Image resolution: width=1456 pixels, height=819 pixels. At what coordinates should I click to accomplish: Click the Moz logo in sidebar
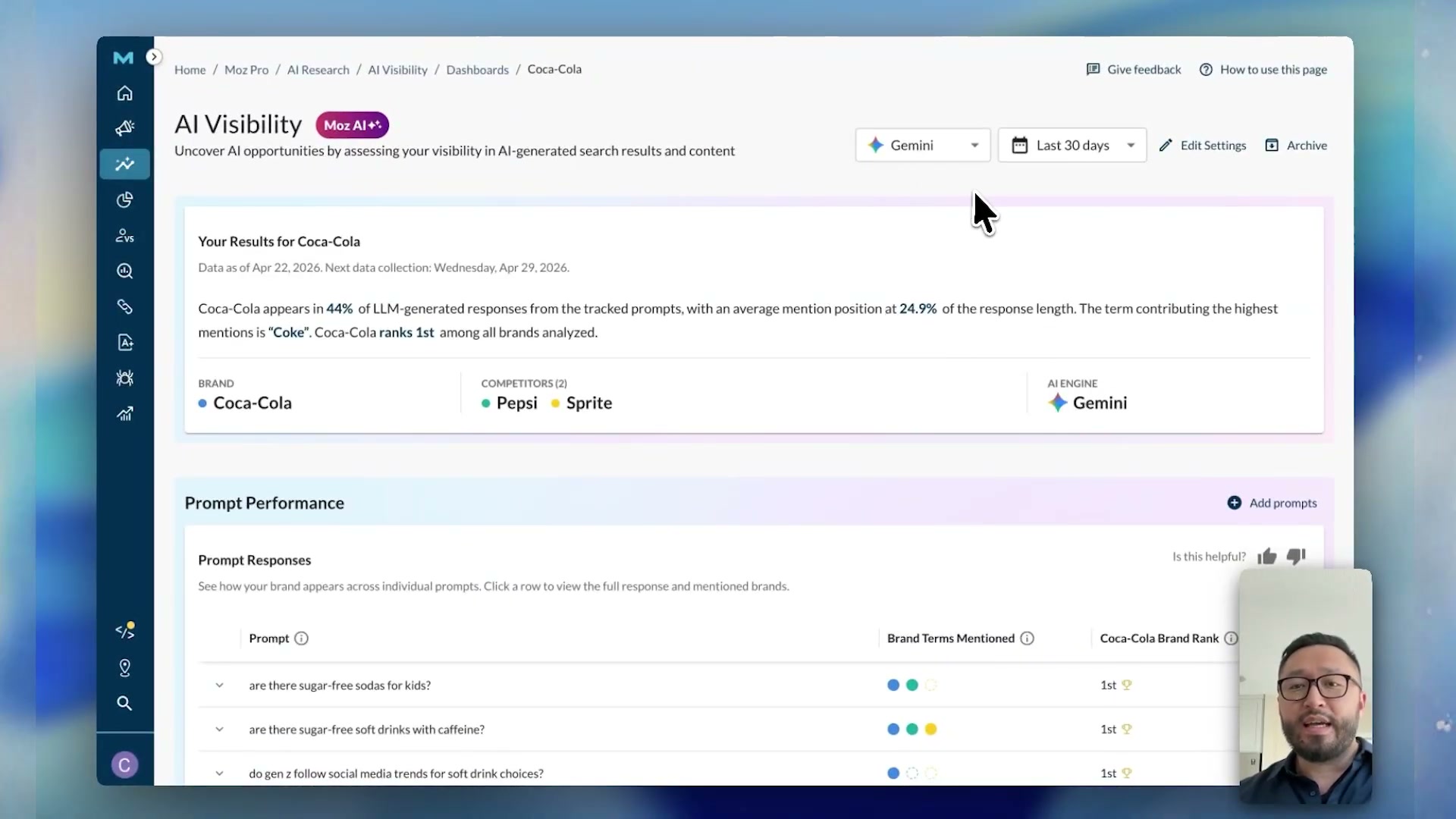[123, 58]
